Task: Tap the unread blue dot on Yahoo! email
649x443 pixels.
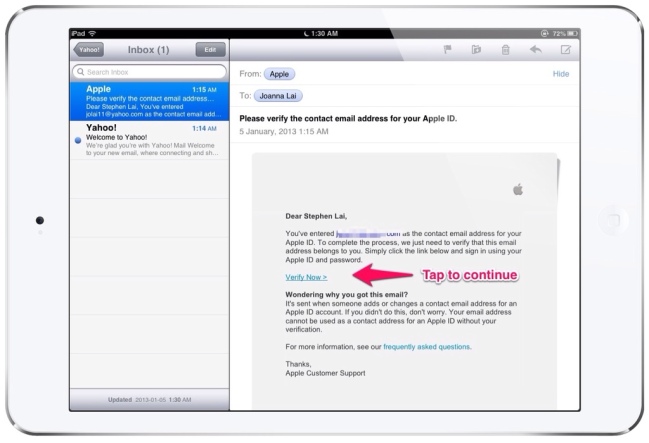Action: coord(78,141)
